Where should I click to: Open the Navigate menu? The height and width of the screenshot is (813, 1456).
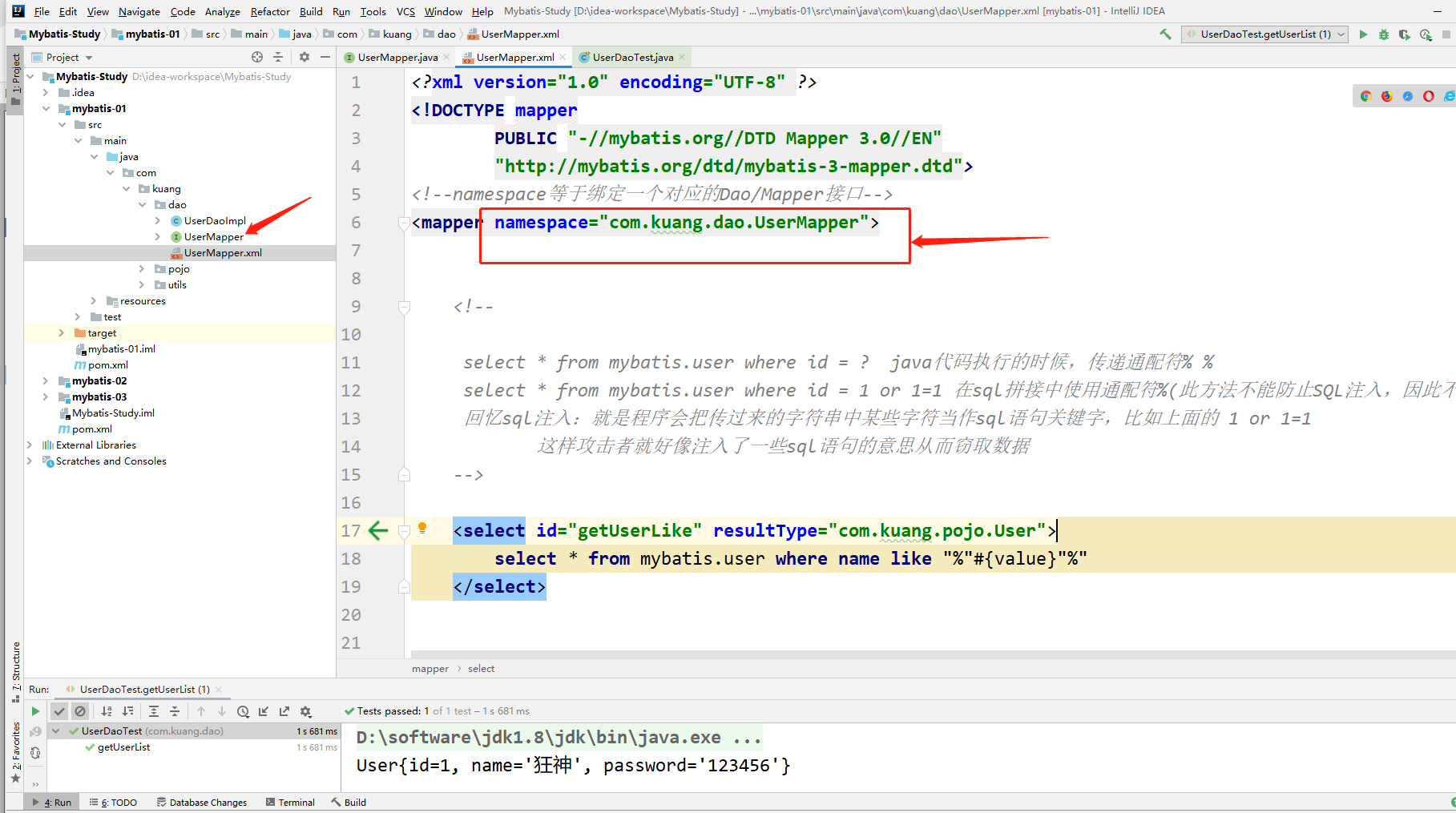pyautogui.click(x=139, y=11)
